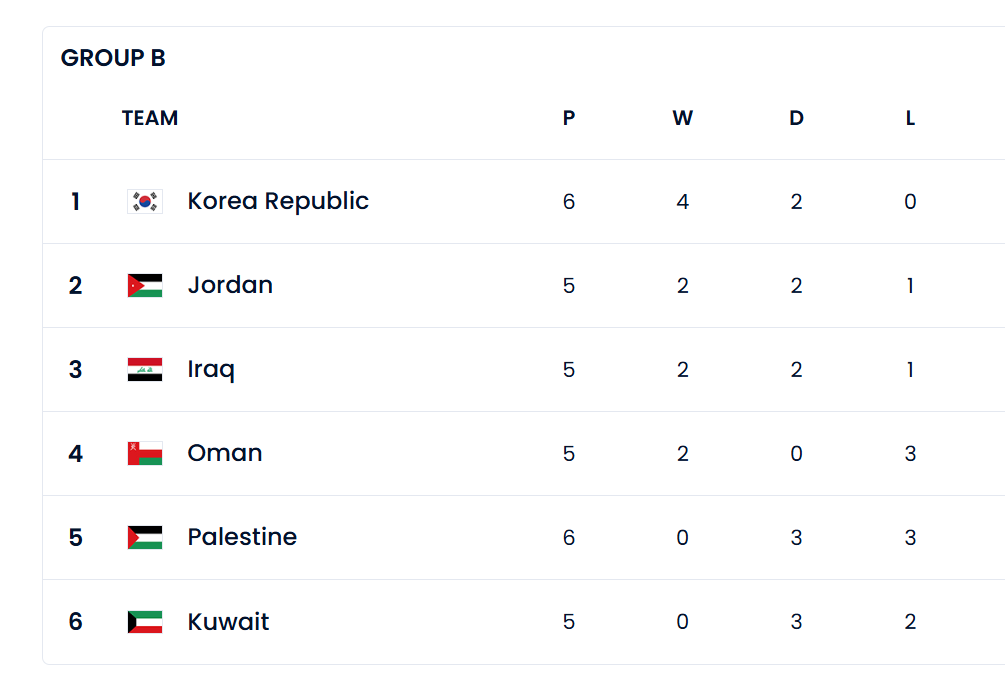Open the Palestine team page
This screenshot has width=1005, height=676.
[x=242, y=537]
